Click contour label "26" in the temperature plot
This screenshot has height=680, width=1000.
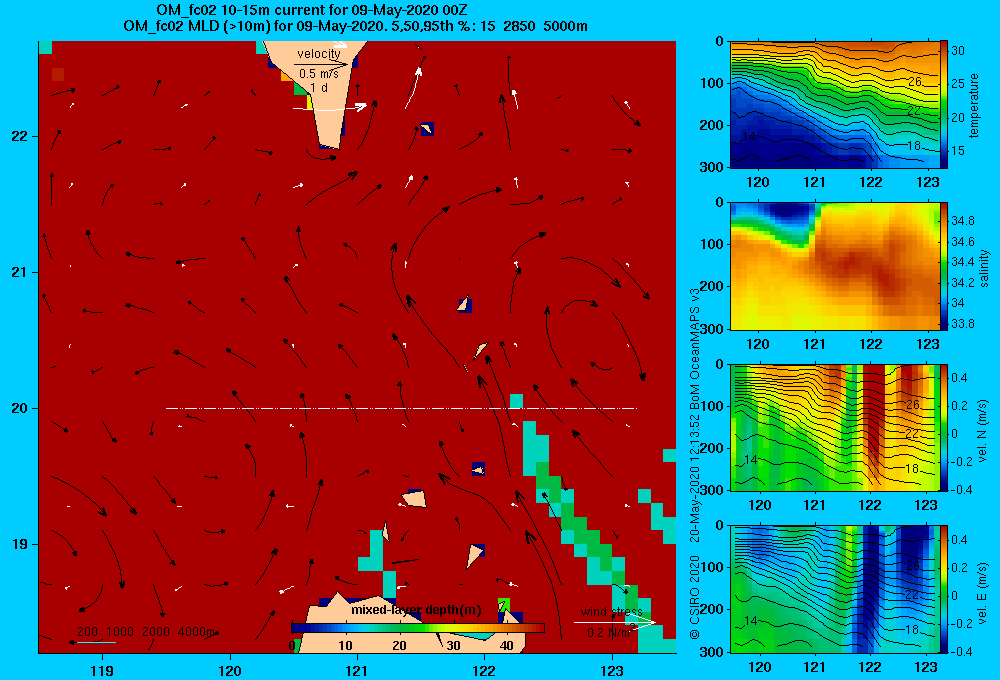pyautogui.click(x=915, y=82)
